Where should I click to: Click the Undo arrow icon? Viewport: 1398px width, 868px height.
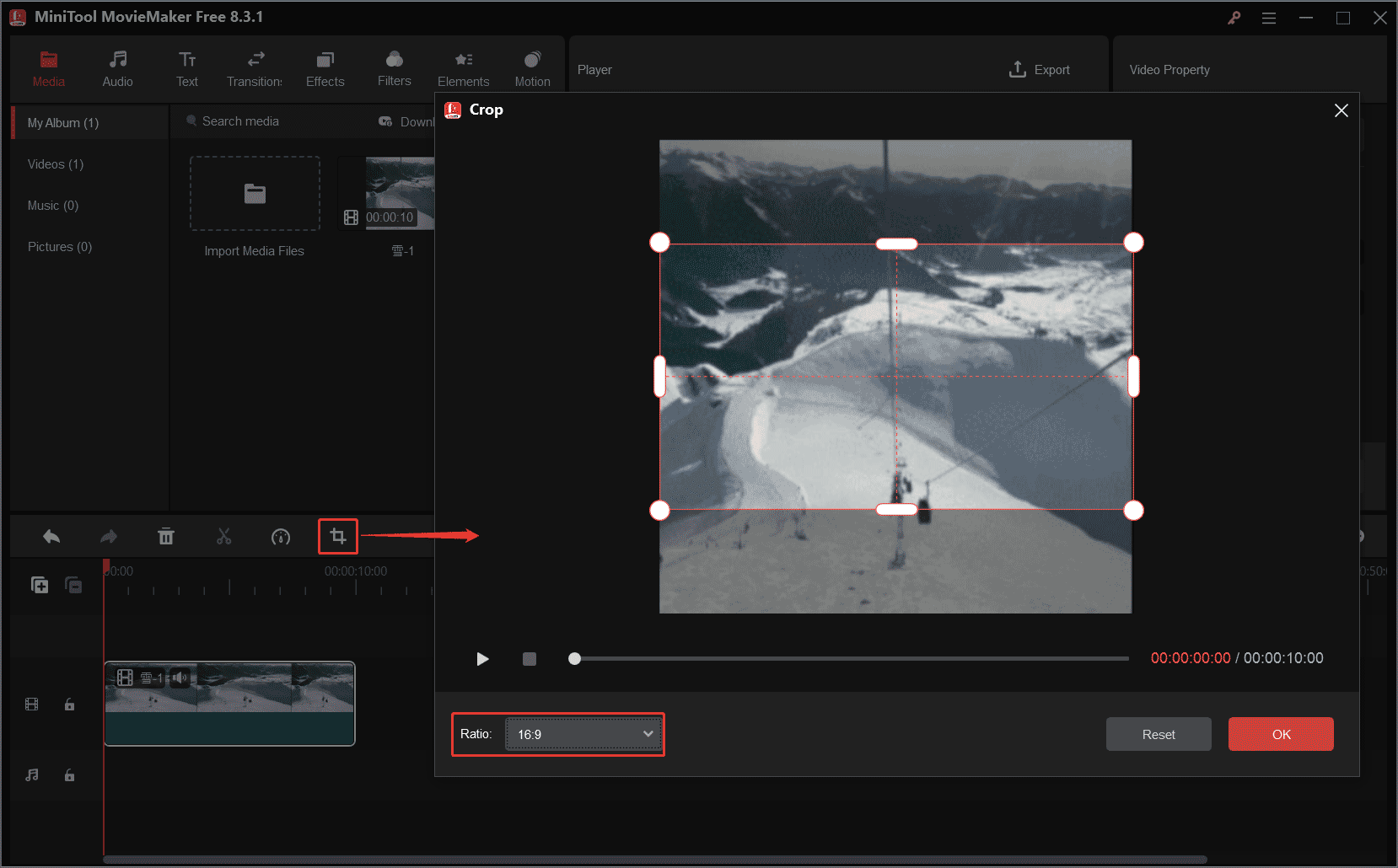[51, 537]
